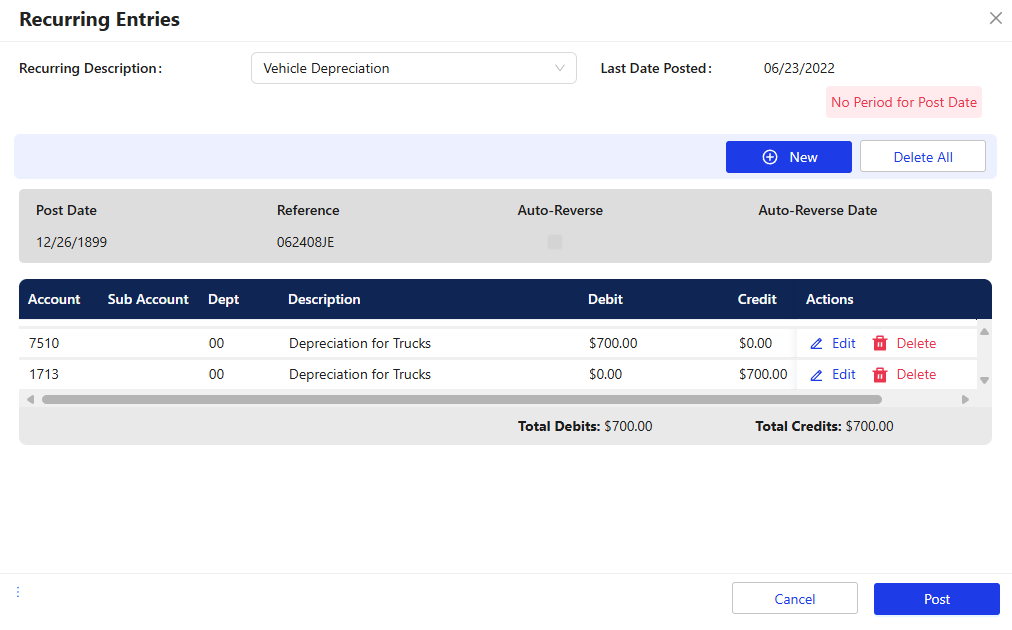The height and width of the screenshot is (630, 1012).
Task: Click the Total Debits amount
Action: pos(628,426)
